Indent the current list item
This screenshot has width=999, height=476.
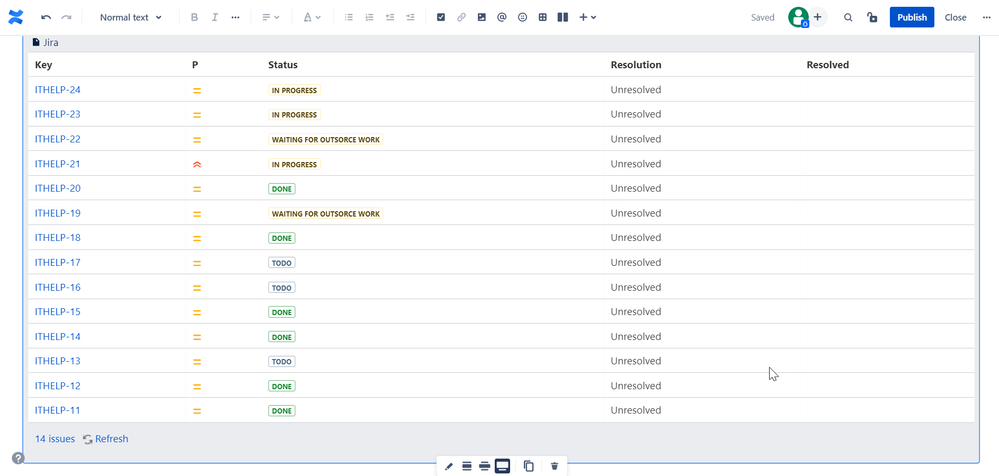pyautogui.click(x=410, y=17)
